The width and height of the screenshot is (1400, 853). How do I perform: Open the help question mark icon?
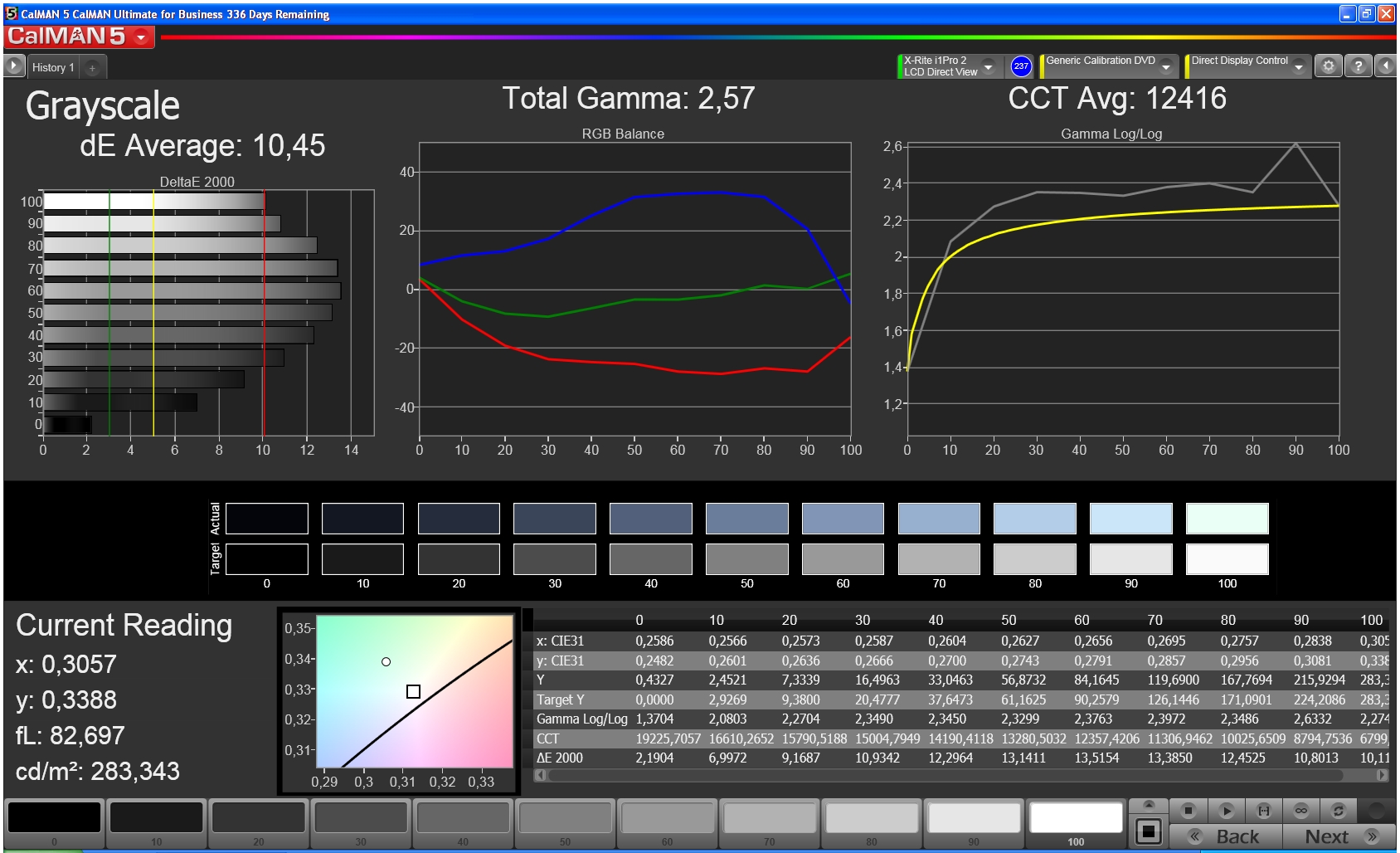[1358, 66]
